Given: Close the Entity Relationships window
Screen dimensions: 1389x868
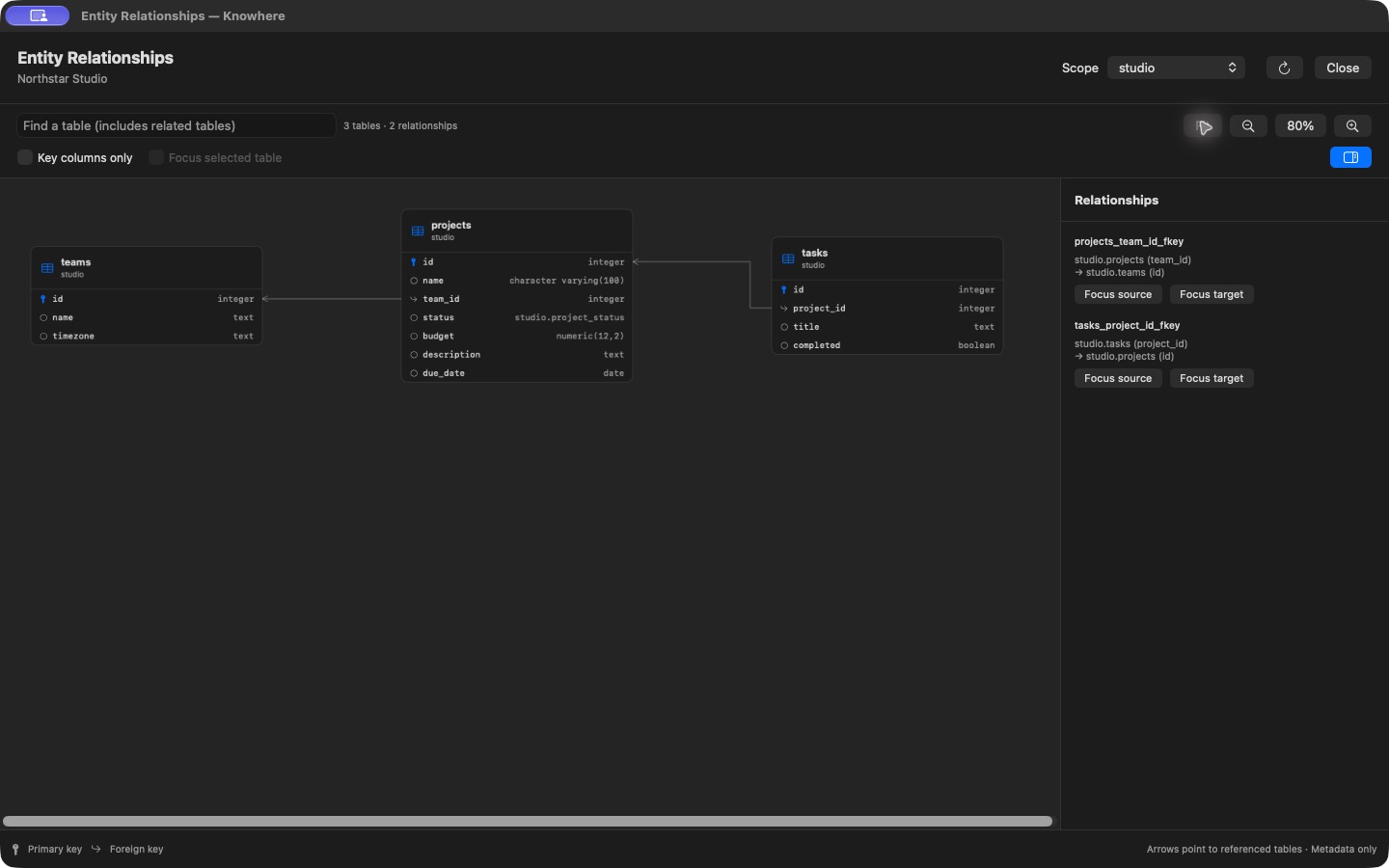Looking at the screenshot, I should (1343, 68).
